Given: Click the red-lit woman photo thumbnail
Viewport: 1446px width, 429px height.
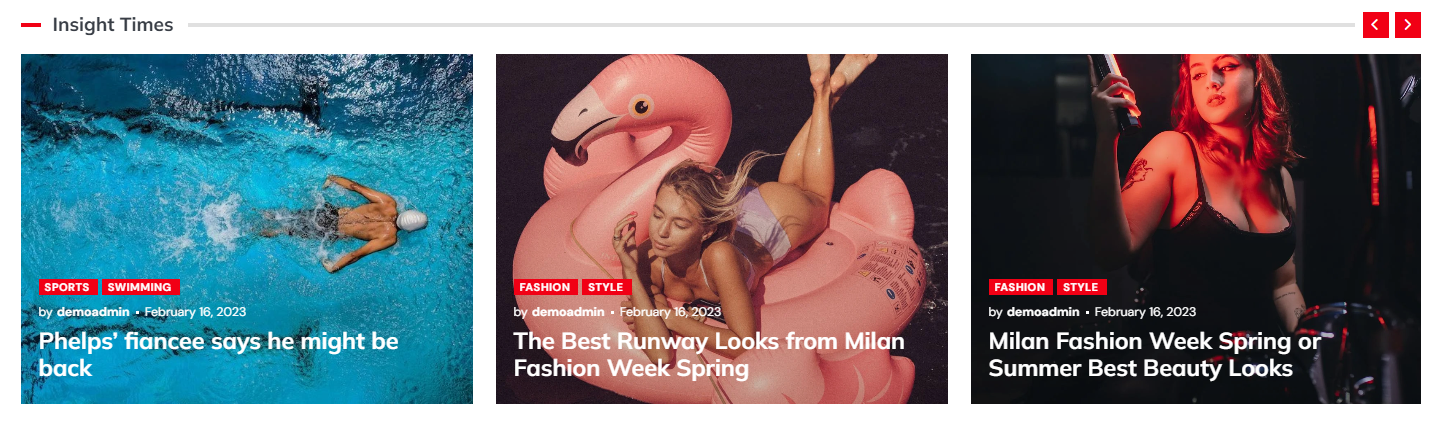Looking at the screenshot, I should tap(1196, 160).
